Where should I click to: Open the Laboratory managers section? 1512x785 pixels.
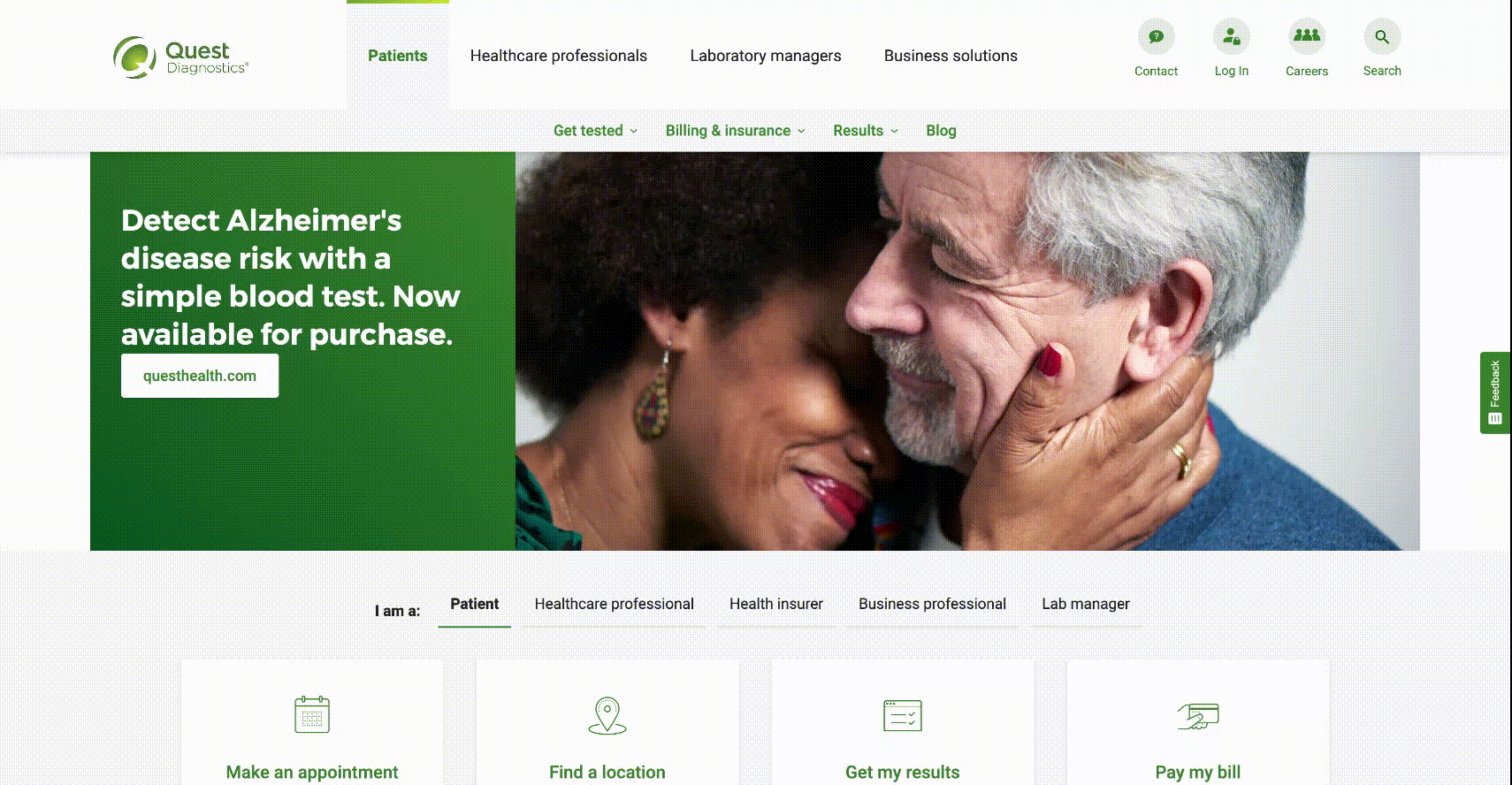point(766,56)
